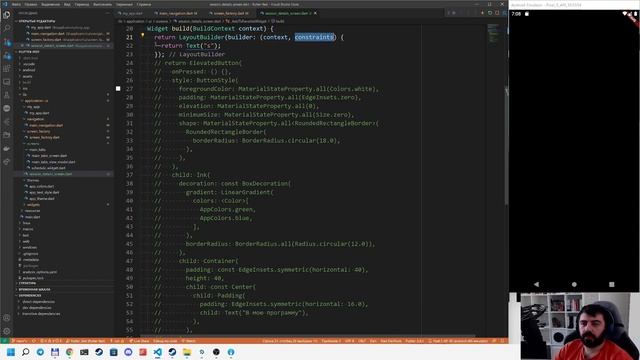Click the highlighted constraints parameter
This screenshot has width=640, height=360.
pos(314,37)
